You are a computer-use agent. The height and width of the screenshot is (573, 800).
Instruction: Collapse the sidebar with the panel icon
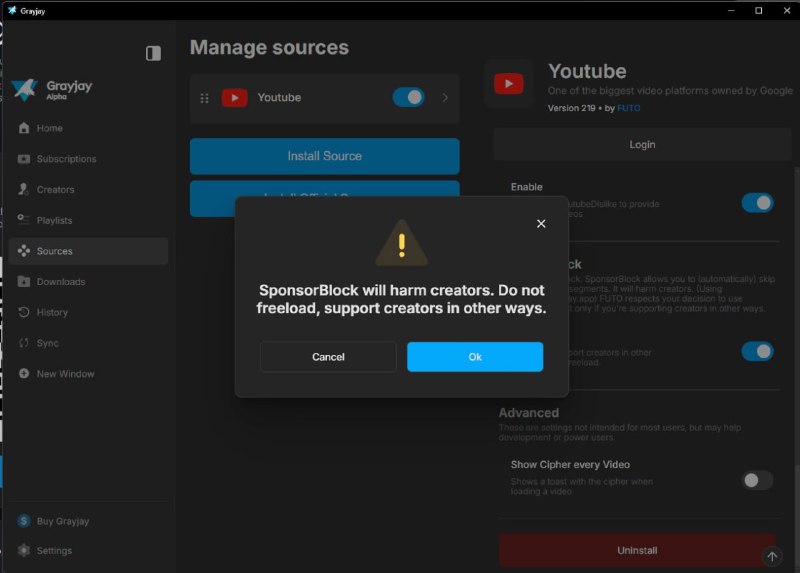point(153,53)
